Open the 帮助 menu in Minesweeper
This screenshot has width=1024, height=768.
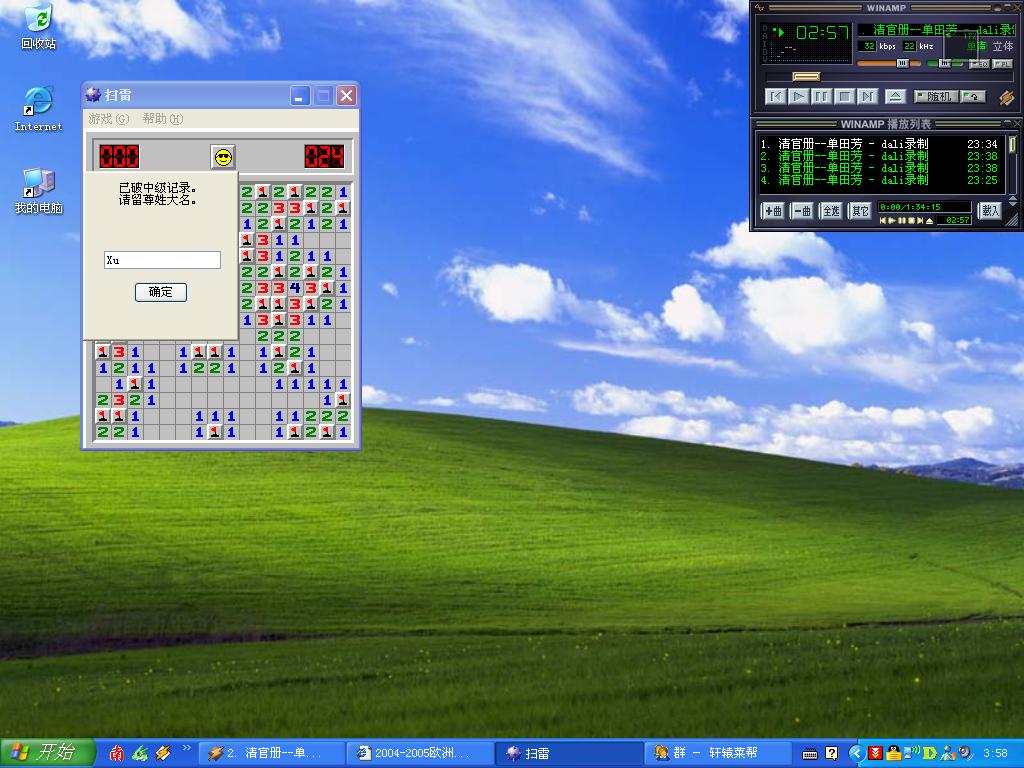click(162, 119)
